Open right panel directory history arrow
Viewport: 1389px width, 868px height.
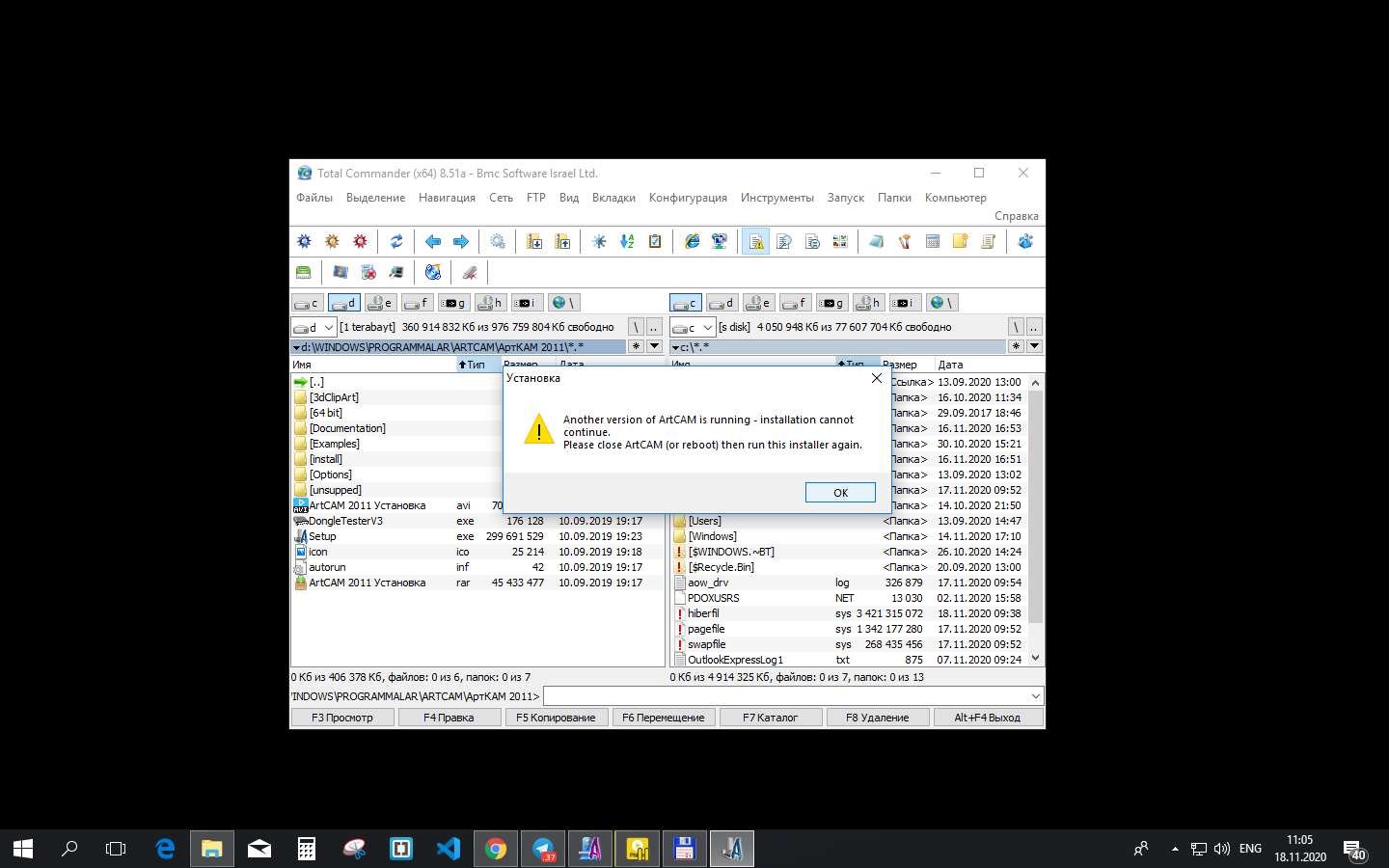(1034, 346)
